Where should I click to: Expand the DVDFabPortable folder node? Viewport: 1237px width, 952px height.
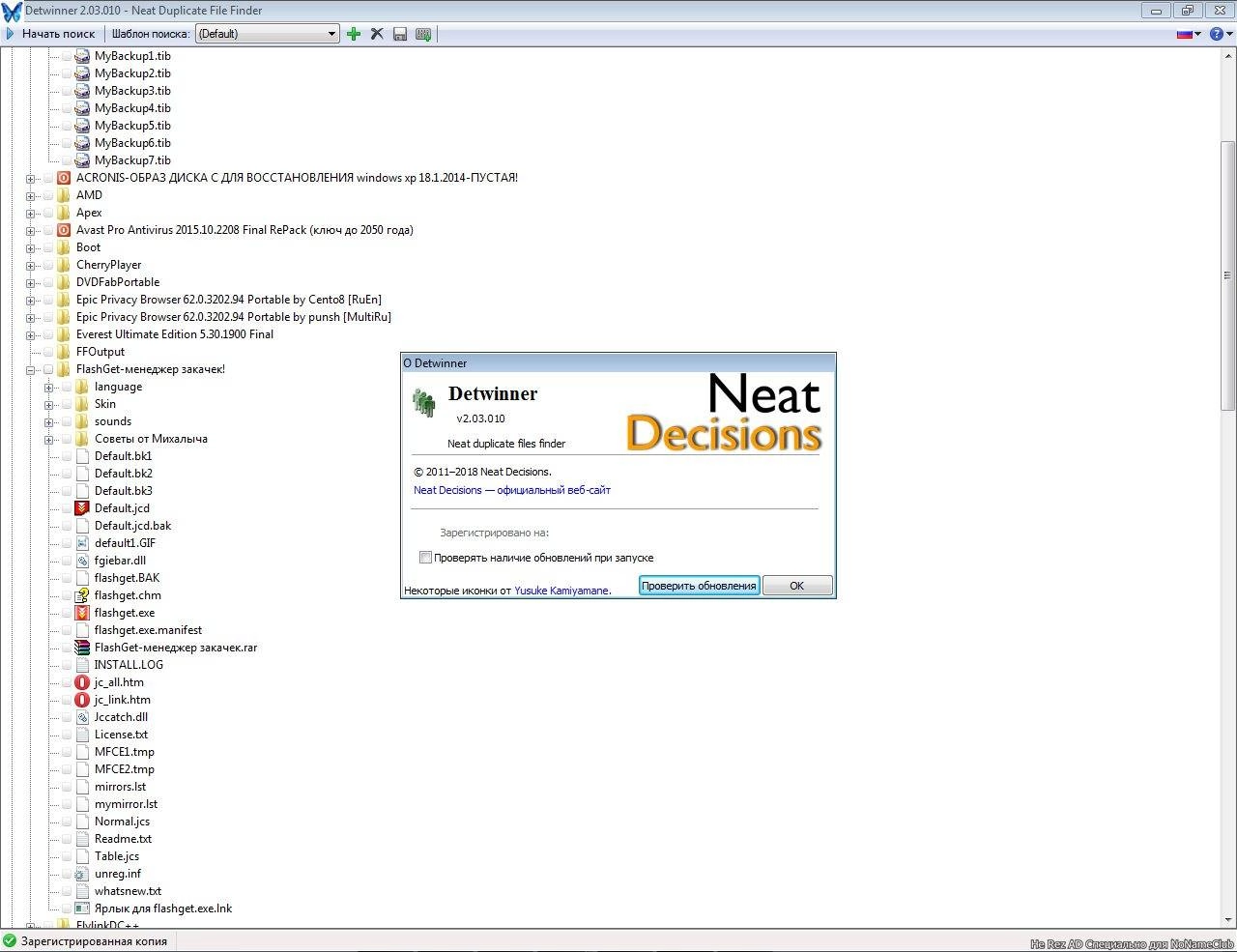coord(30,282)
